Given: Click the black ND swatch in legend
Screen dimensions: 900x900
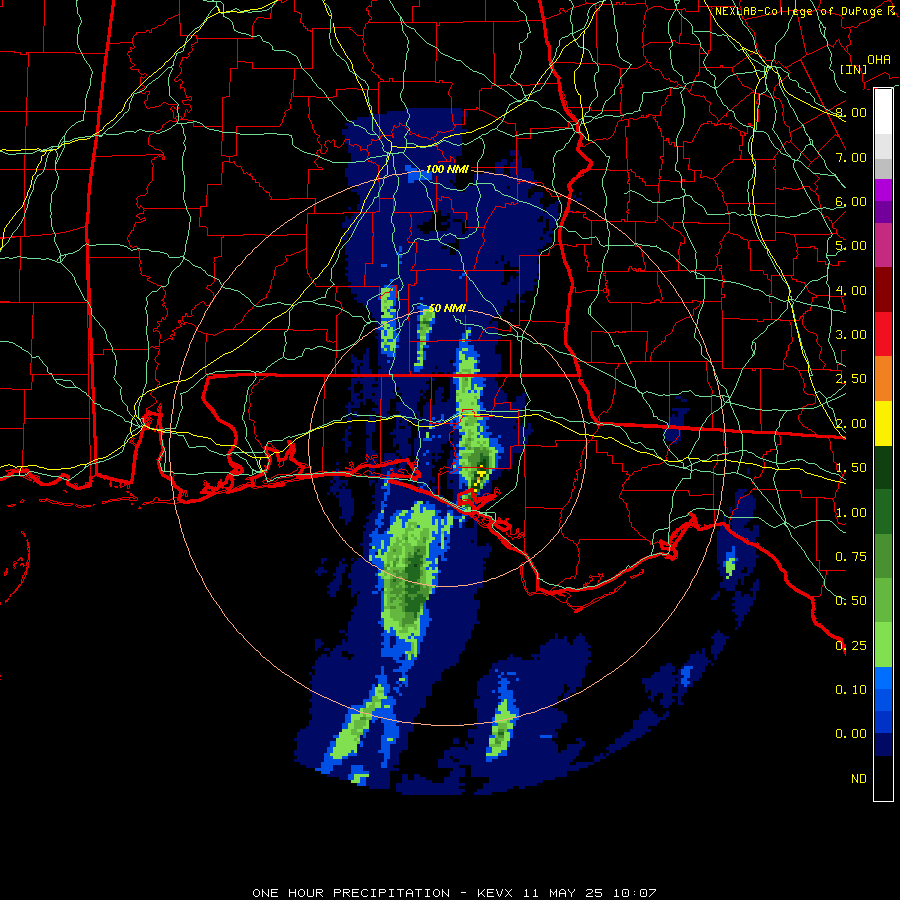Looking at the screenshot, I should [883, 778].
